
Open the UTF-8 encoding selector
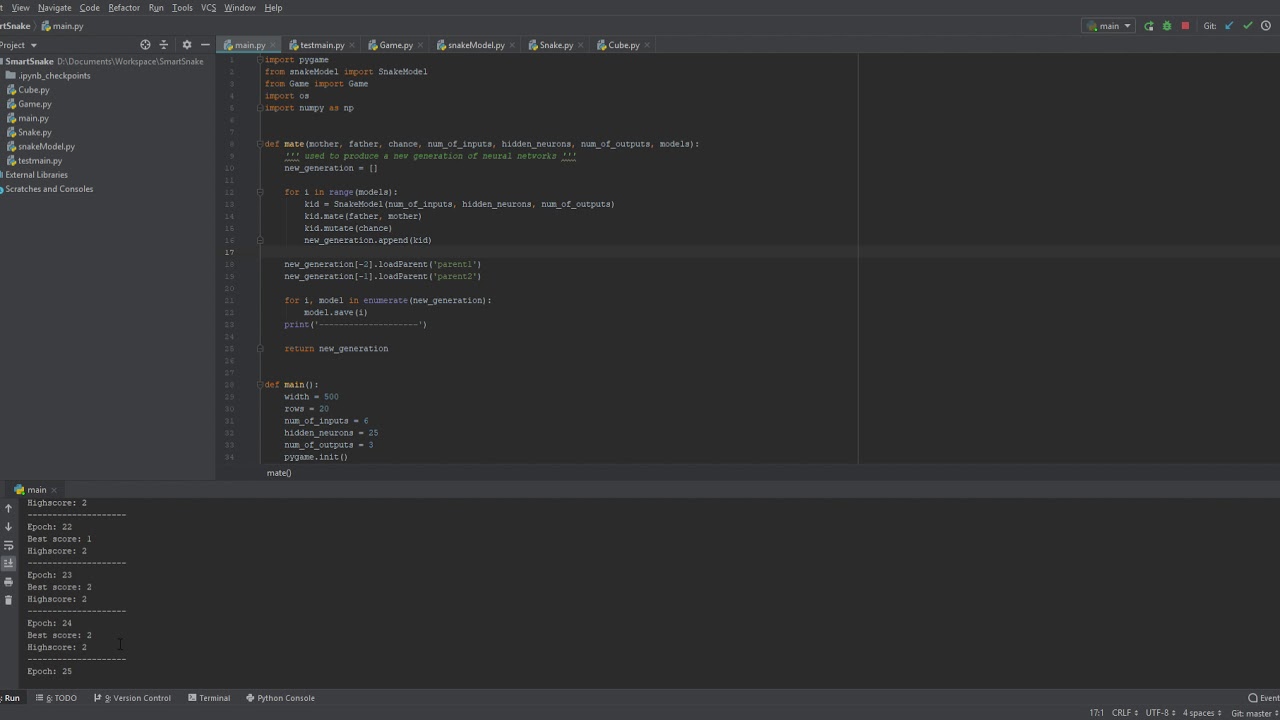(1160, 713)
